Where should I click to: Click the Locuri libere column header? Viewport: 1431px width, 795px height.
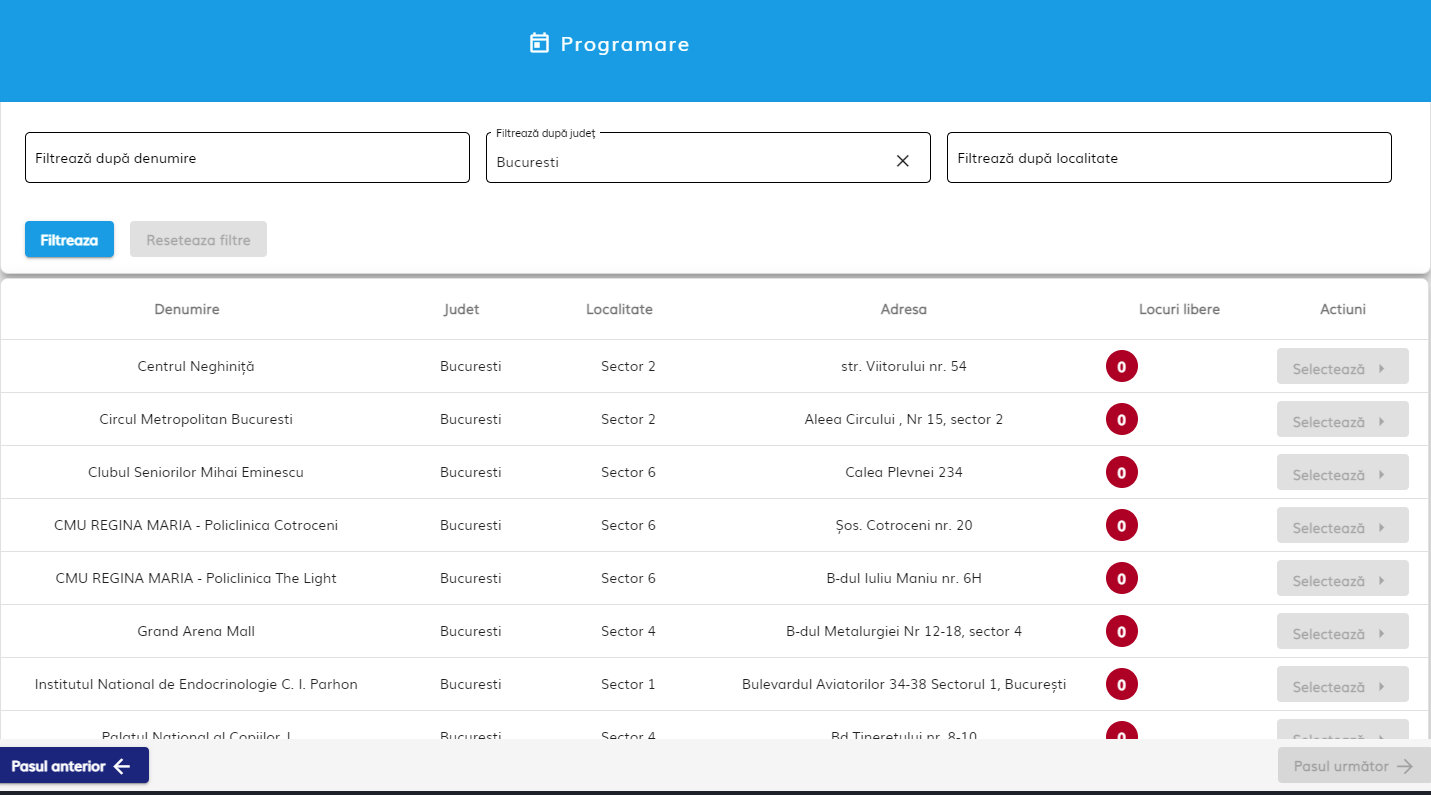1179,309
